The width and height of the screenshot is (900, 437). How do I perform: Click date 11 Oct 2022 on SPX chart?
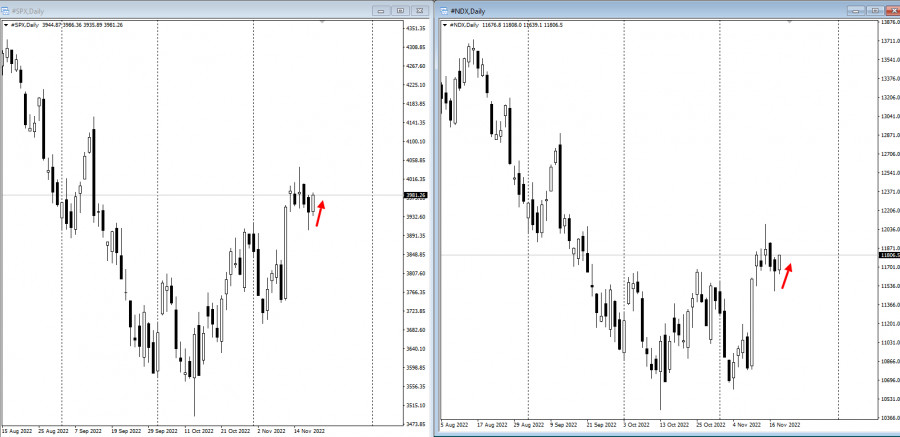point(199,430)
